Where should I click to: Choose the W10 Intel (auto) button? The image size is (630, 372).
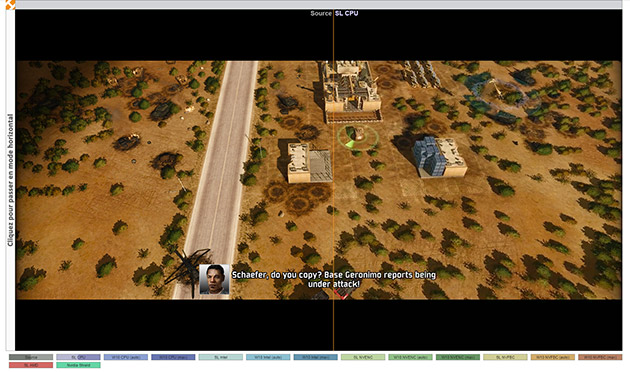click(x=268, y=357)
